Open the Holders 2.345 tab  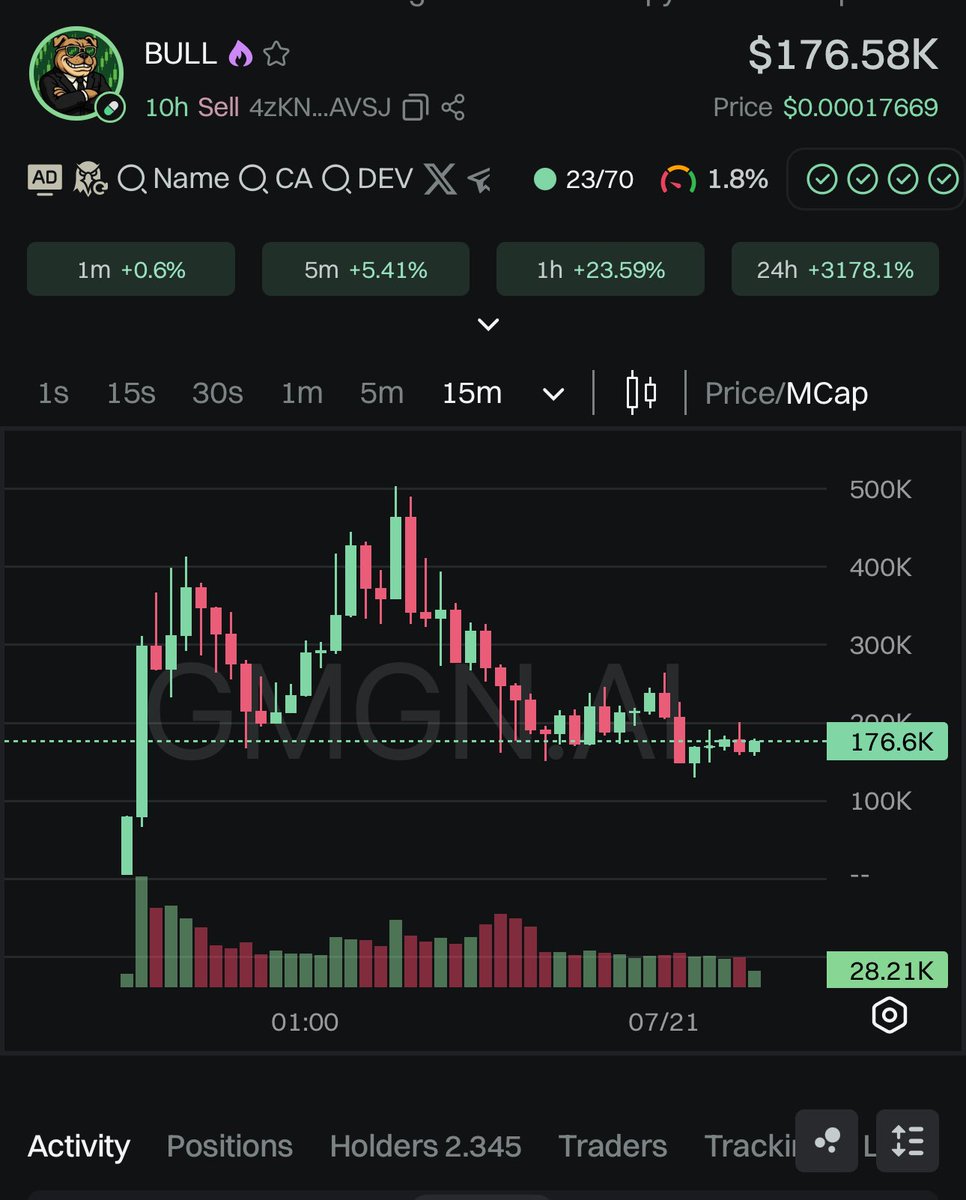point(426,1146)
